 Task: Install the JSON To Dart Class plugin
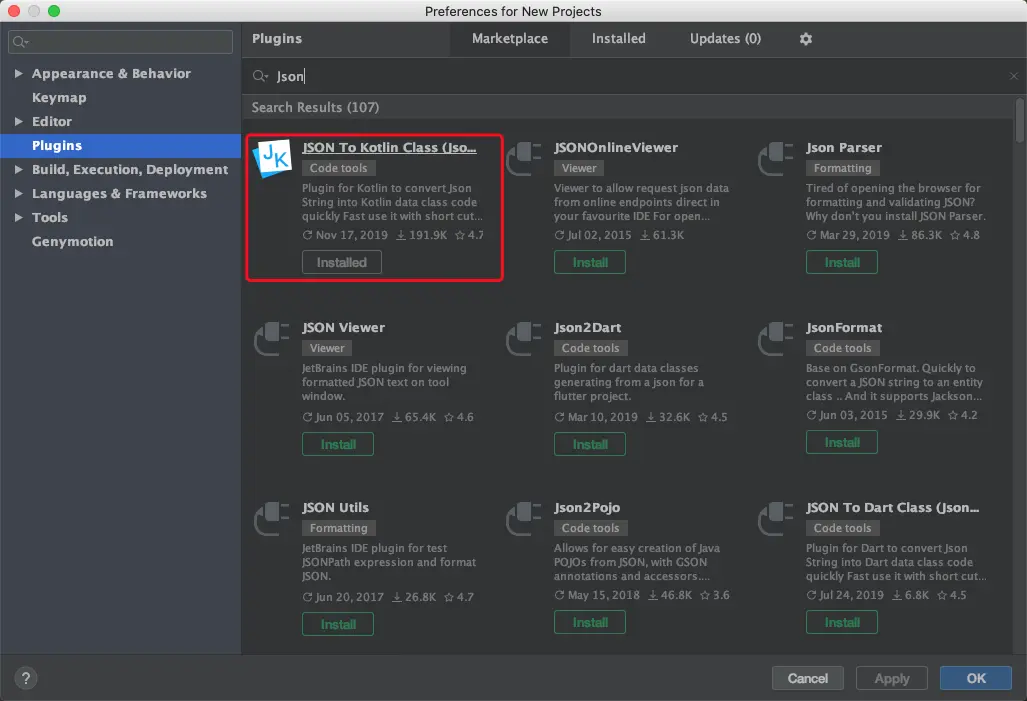tap(842, 622)
